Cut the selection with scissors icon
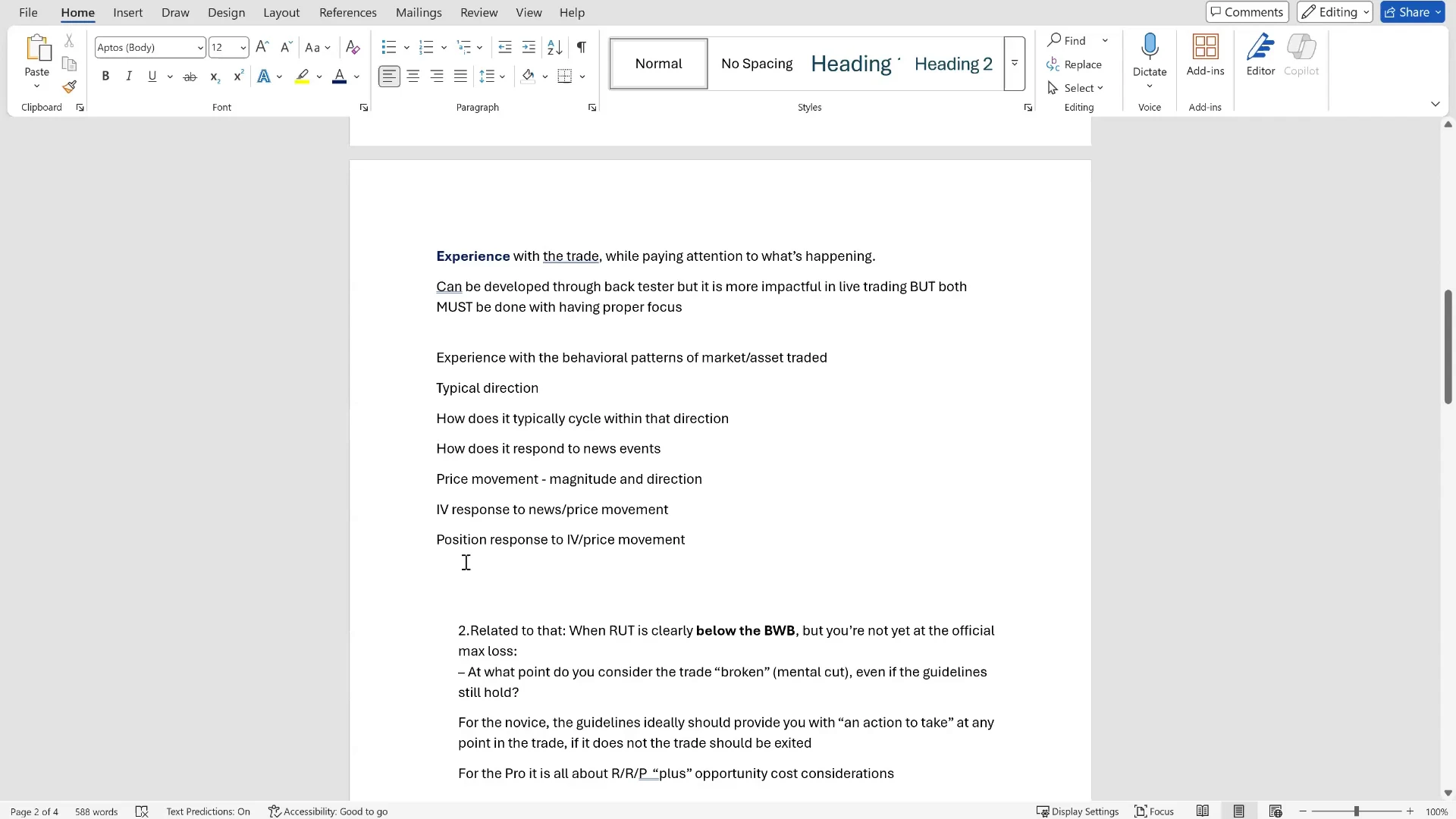The height and width of the screenshot is (819, 1456). [x=69, y=41]
